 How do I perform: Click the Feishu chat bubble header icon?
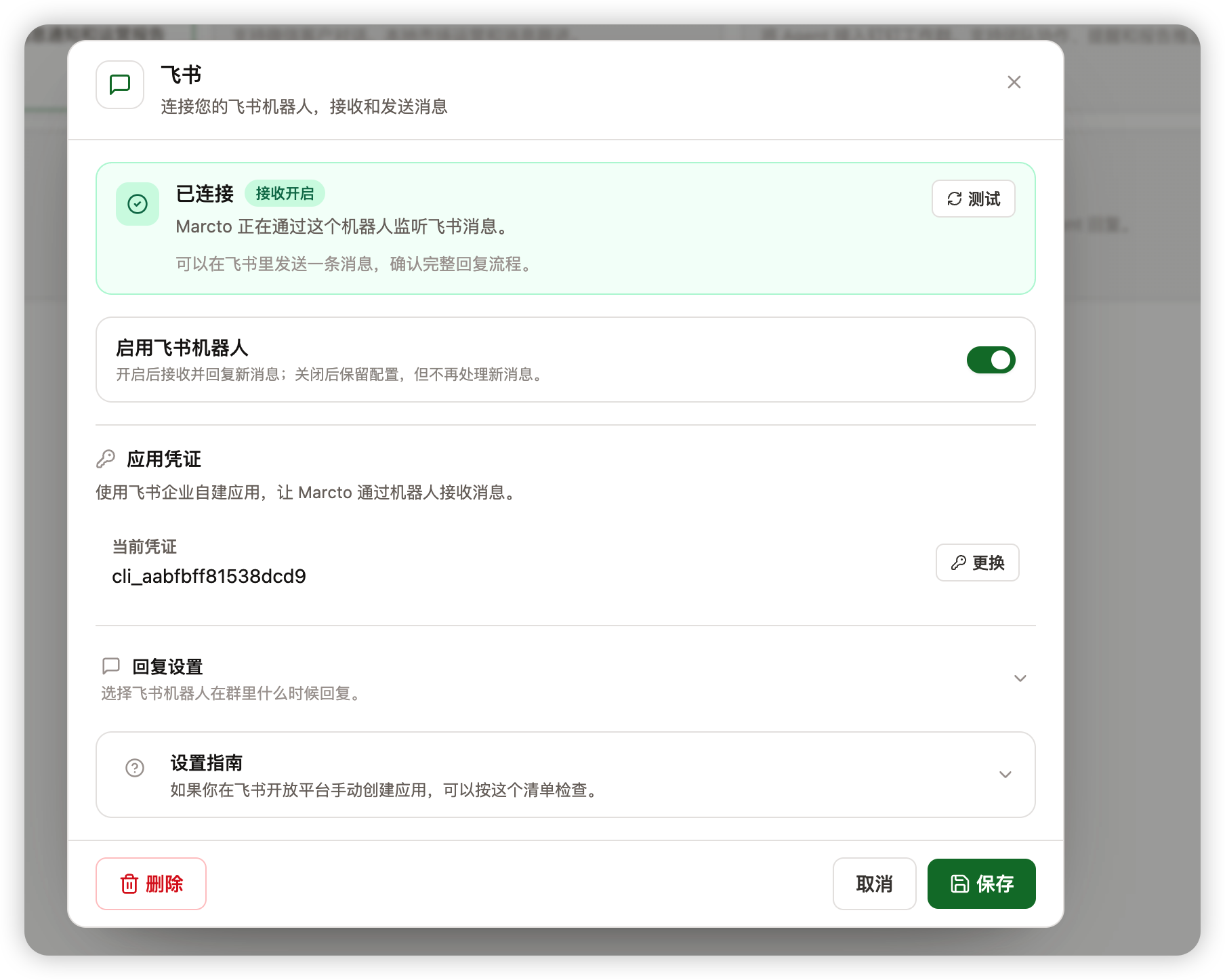[120, 85]
